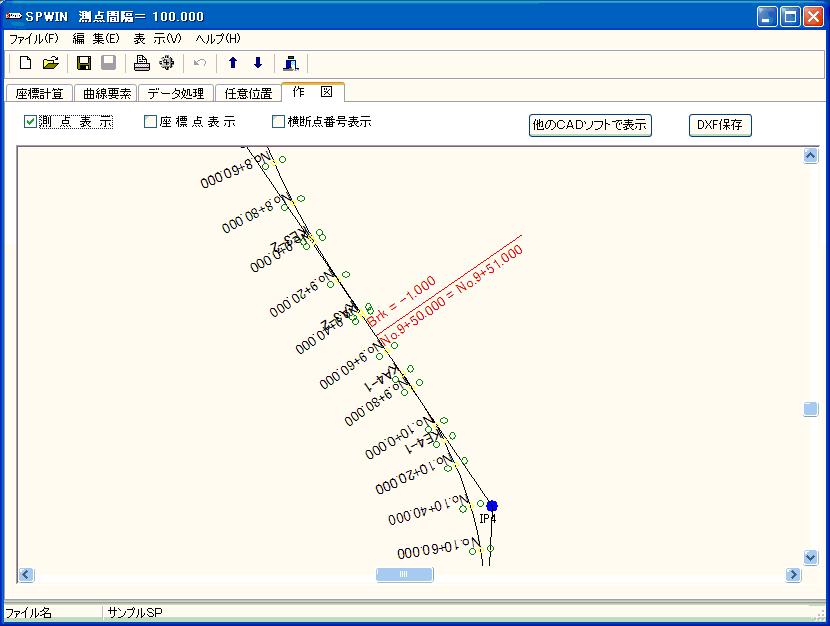Enable the 横断点番号表示 checkbox
This screenshot has height=626, width=830.
coord(277,122)
